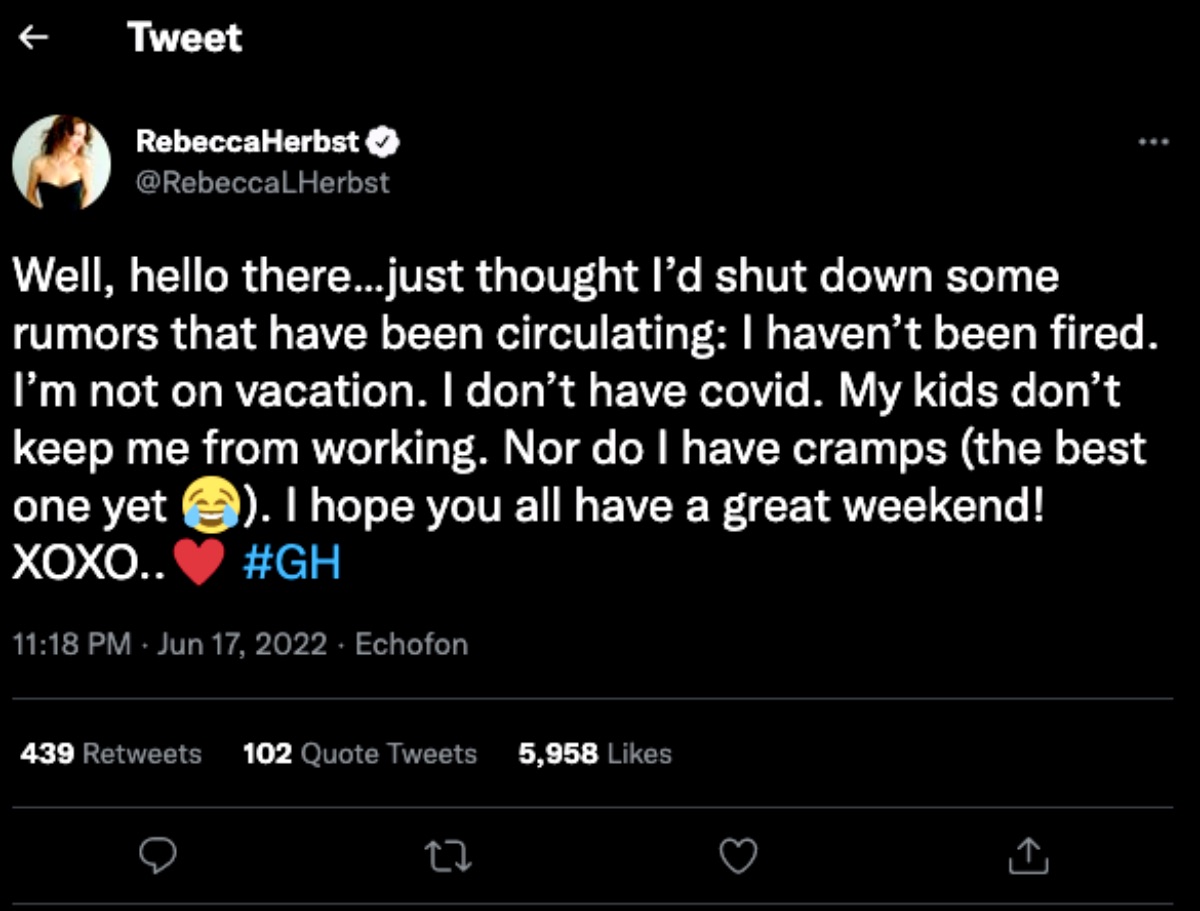Viewport: 1200px width, 911px height.
Task: Open Rebecca Herbst's profile picture
Action: (62, 162)
